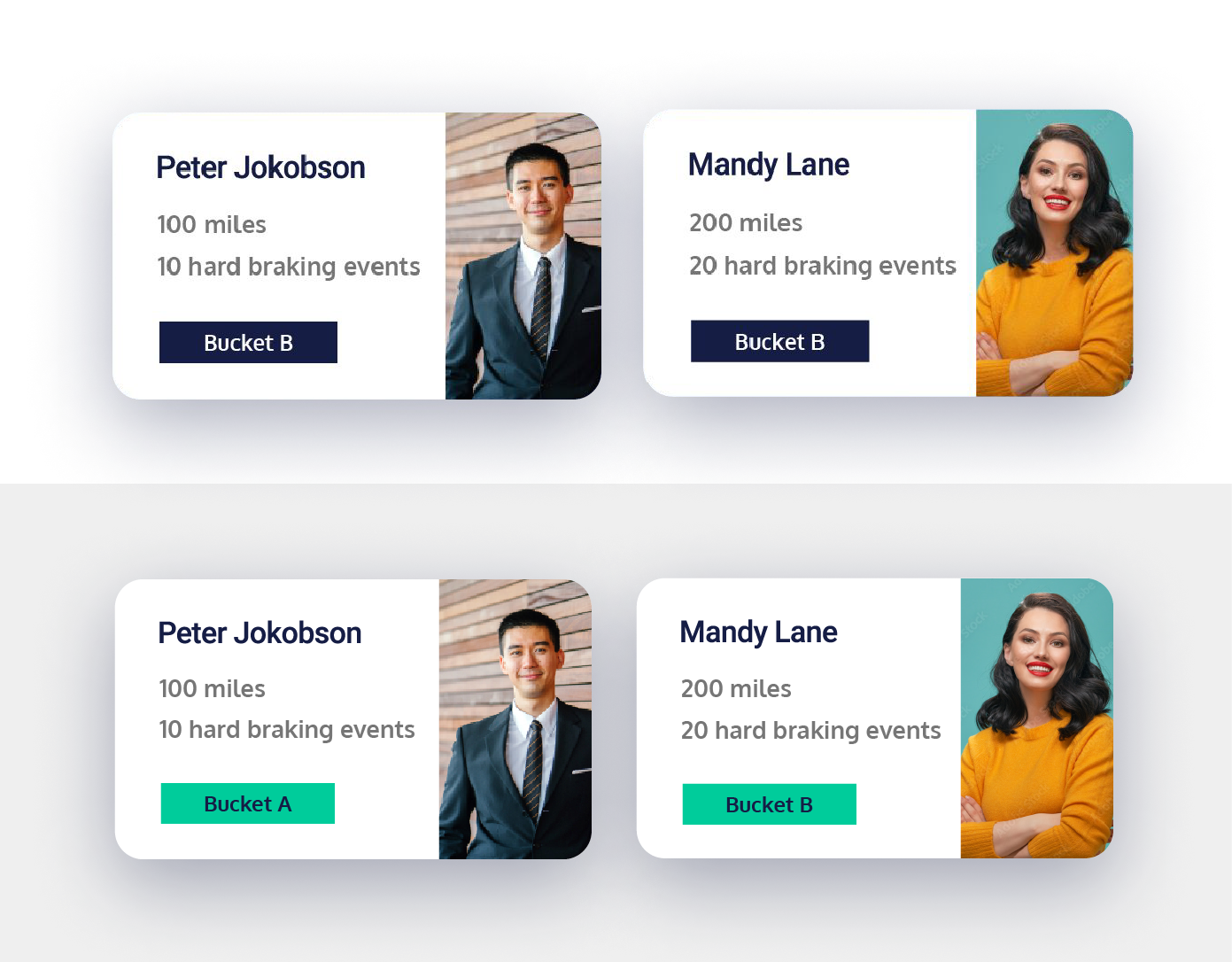Open Mandy Lane's photo in the navy-button card
Image resolution: width=1232 pixels, height=962 pixels.
1054,252
